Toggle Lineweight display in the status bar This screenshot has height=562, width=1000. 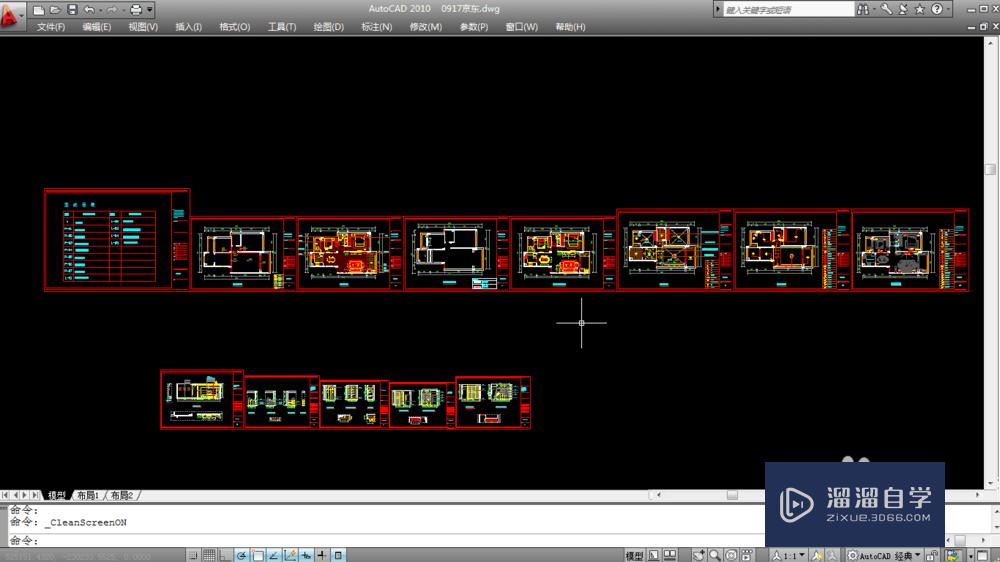coord(322,555)
